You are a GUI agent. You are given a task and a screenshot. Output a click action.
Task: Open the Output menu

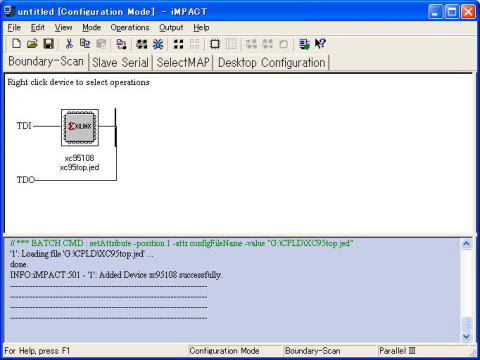[171, 28]
